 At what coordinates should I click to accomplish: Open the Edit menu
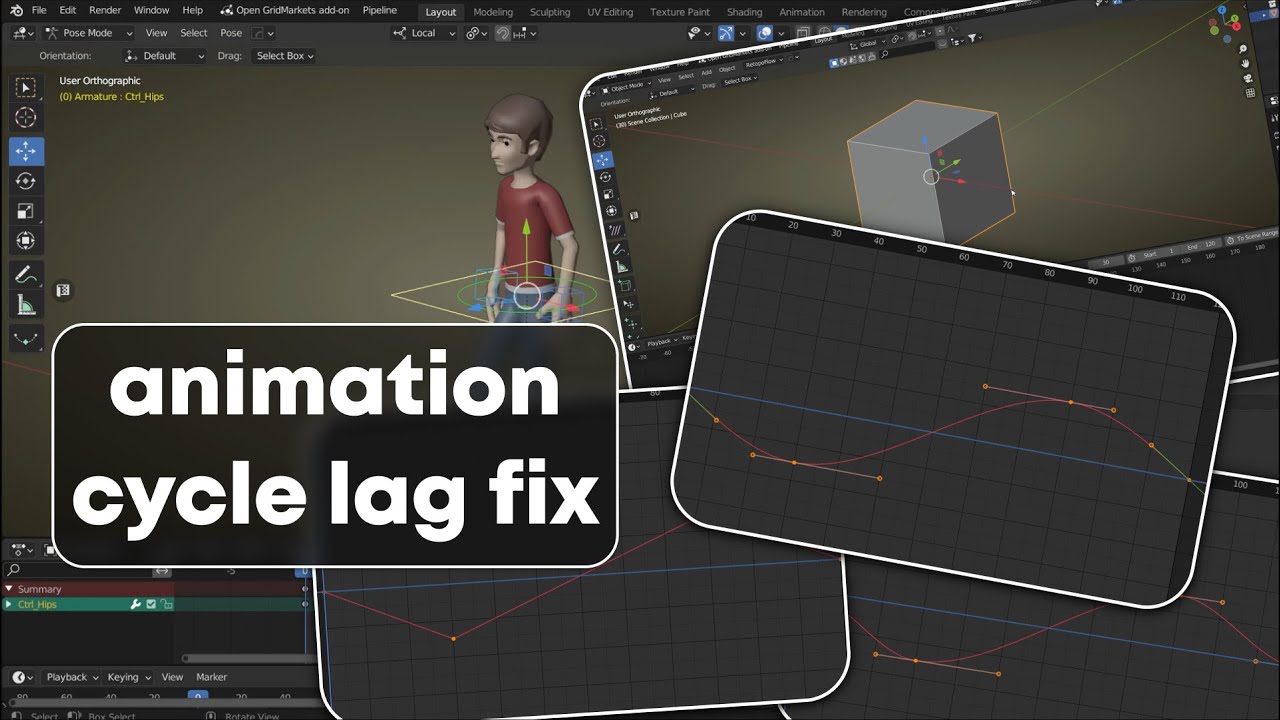[67, 10]
